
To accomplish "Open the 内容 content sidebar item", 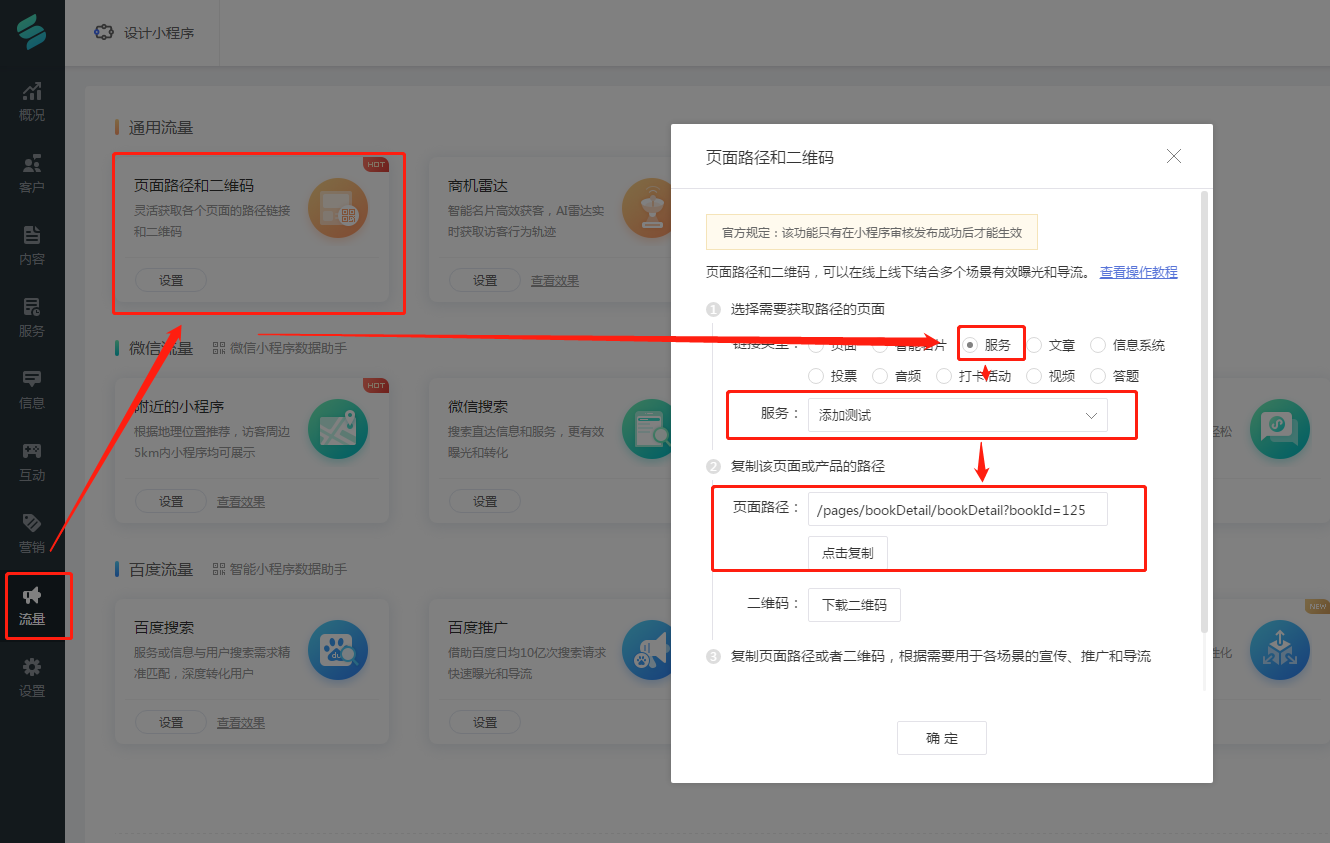I will coord(32,246).
